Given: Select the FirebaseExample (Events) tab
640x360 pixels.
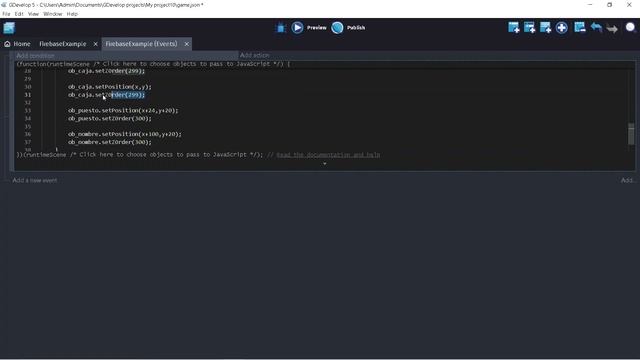Looking at the screenshot, I should [141, 44].
